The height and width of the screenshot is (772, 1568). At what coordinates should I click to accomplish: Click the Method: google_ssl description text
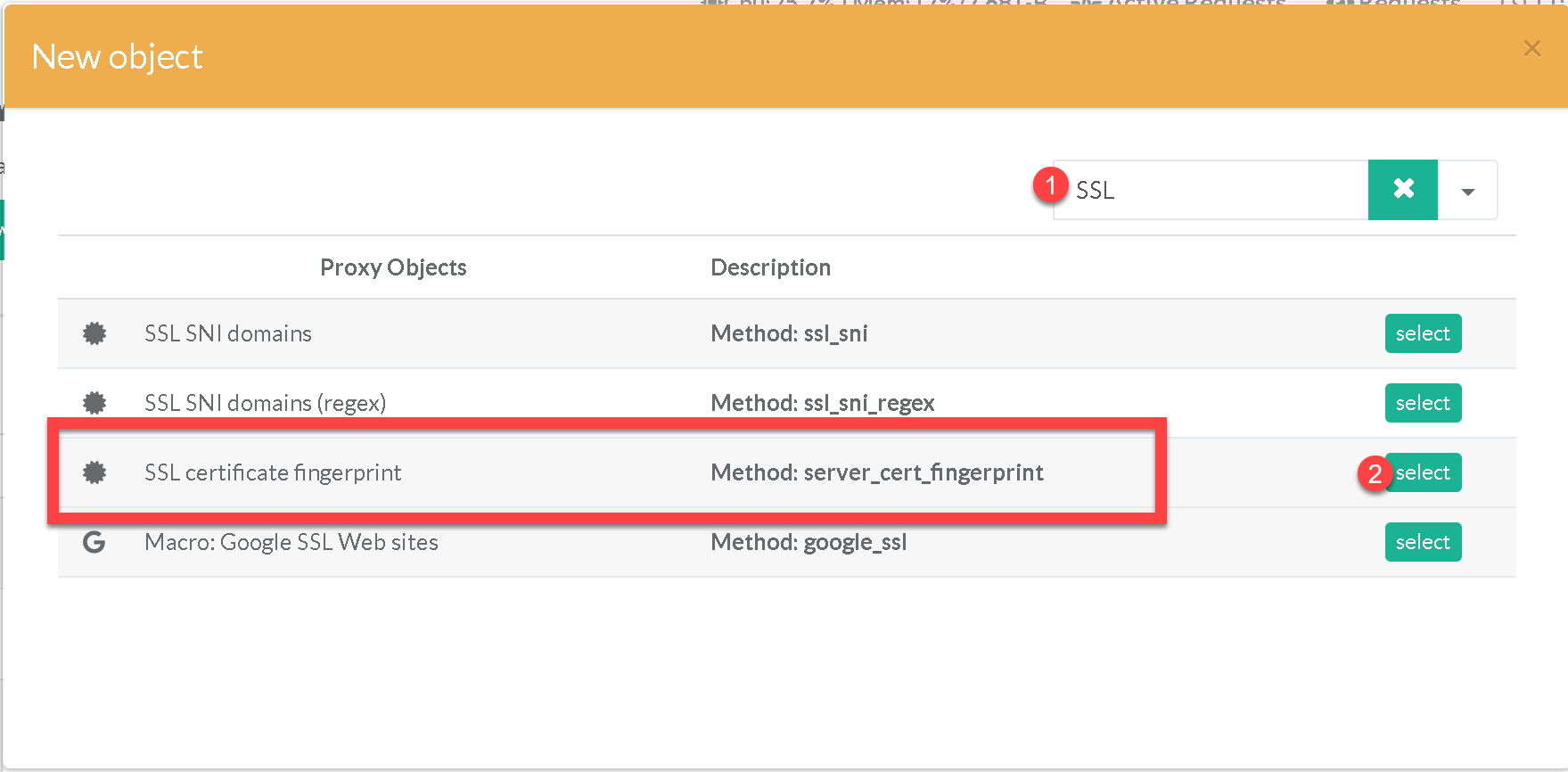(x=809, y=542)
